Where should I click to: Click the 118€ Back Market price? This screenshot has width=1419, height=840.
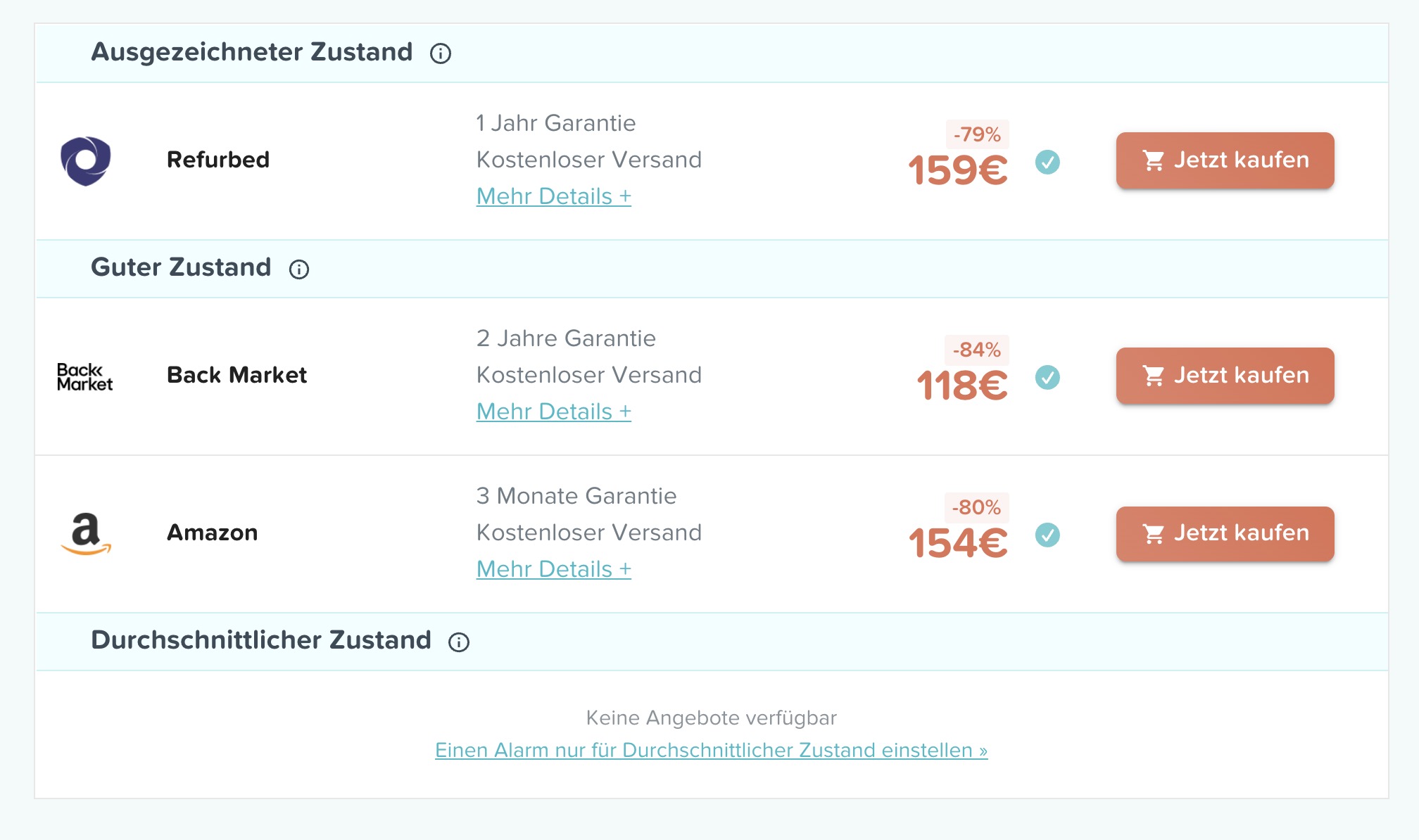point(962,386)
